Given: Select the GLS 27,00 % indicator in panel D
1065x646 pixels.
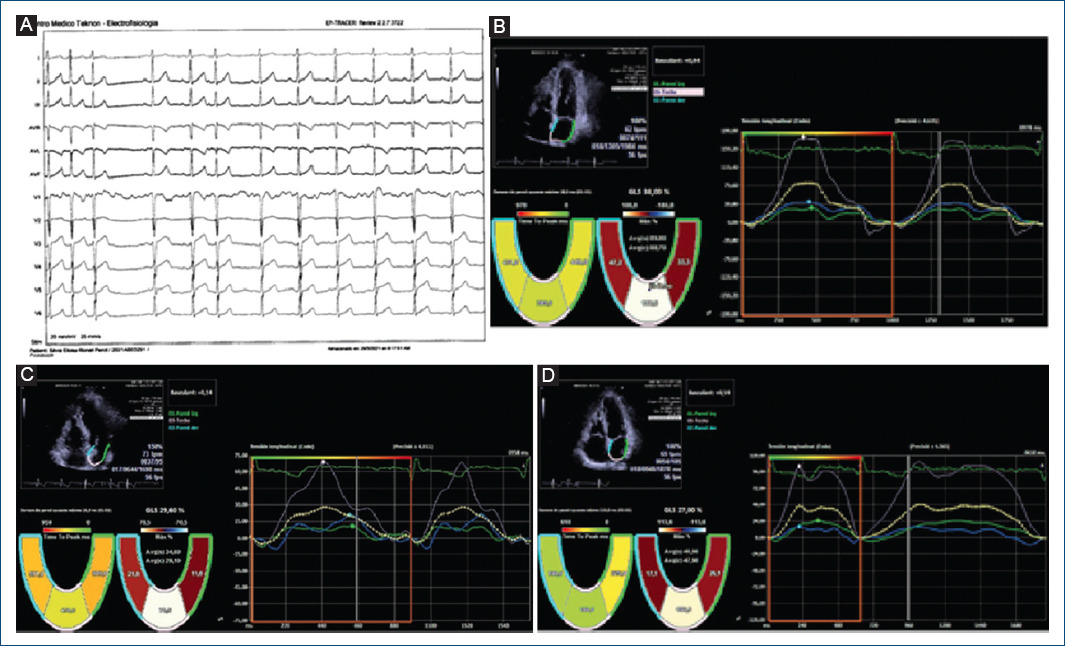Looking at the screenshot, I should (x=682, y=510).
